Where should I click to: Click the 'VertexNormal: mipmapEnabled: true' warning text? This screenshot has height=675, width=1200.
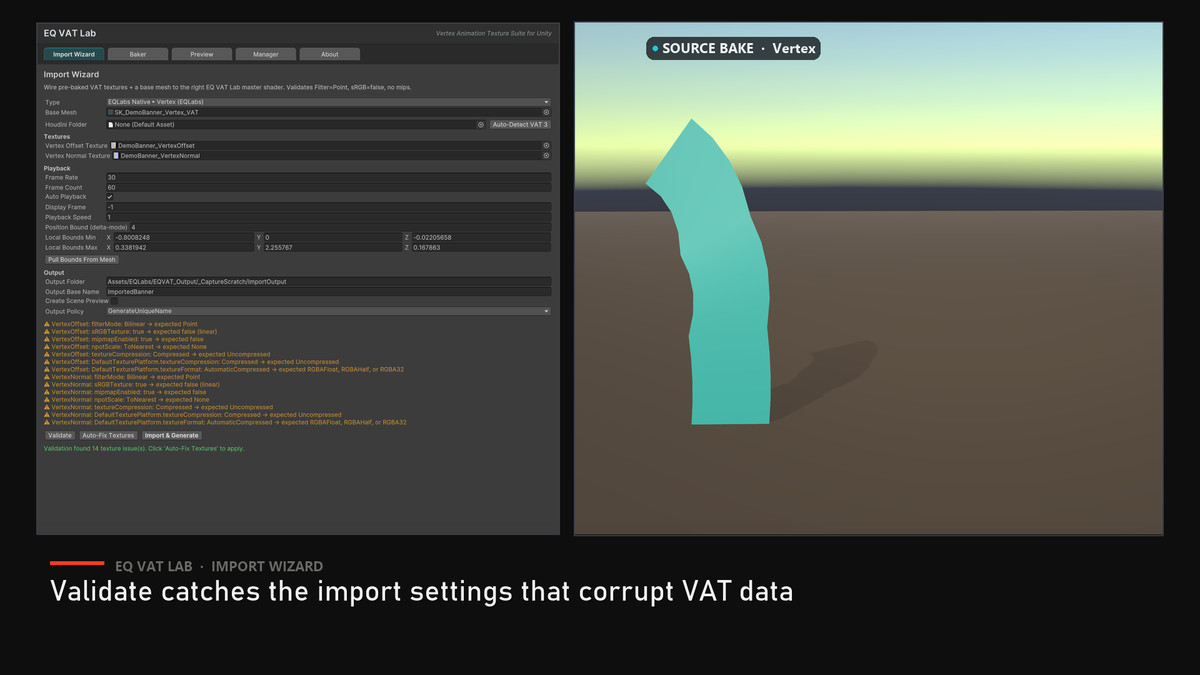pyautogui.click(x=129, y=392)
